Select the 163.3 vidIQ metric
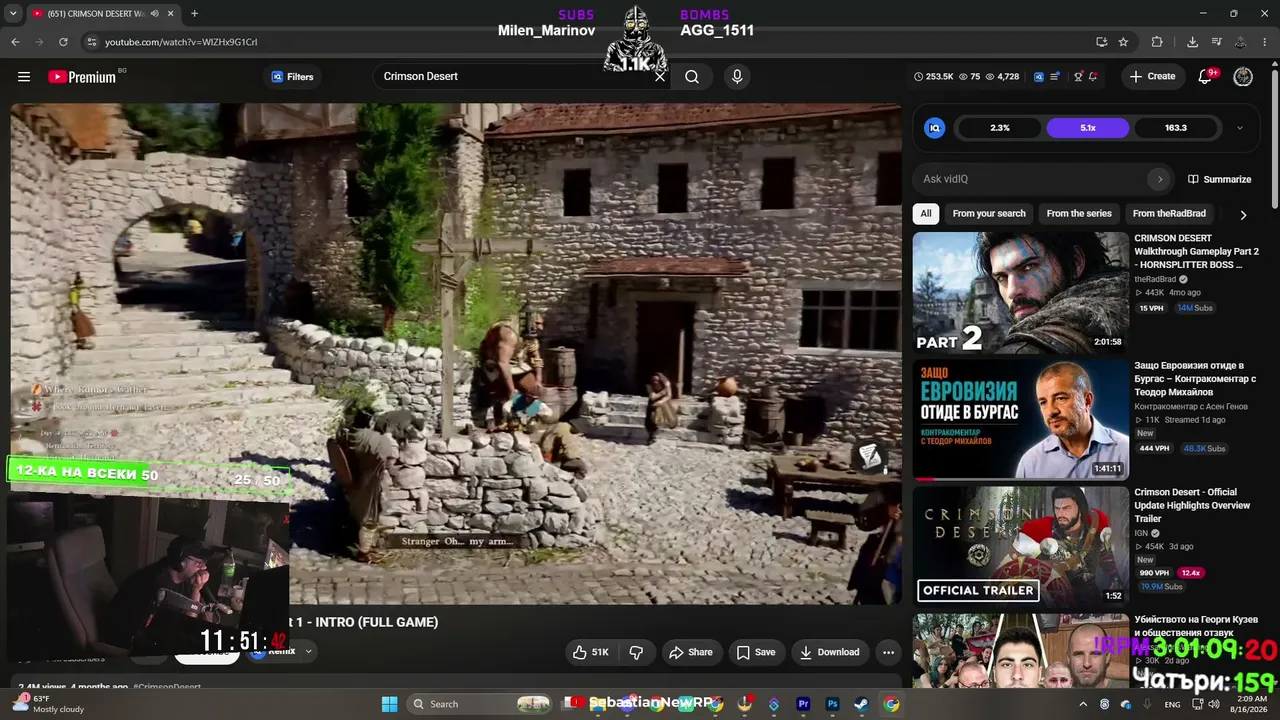The height and width of the screenshot is (720, 1280). (x=1176, y=128)
